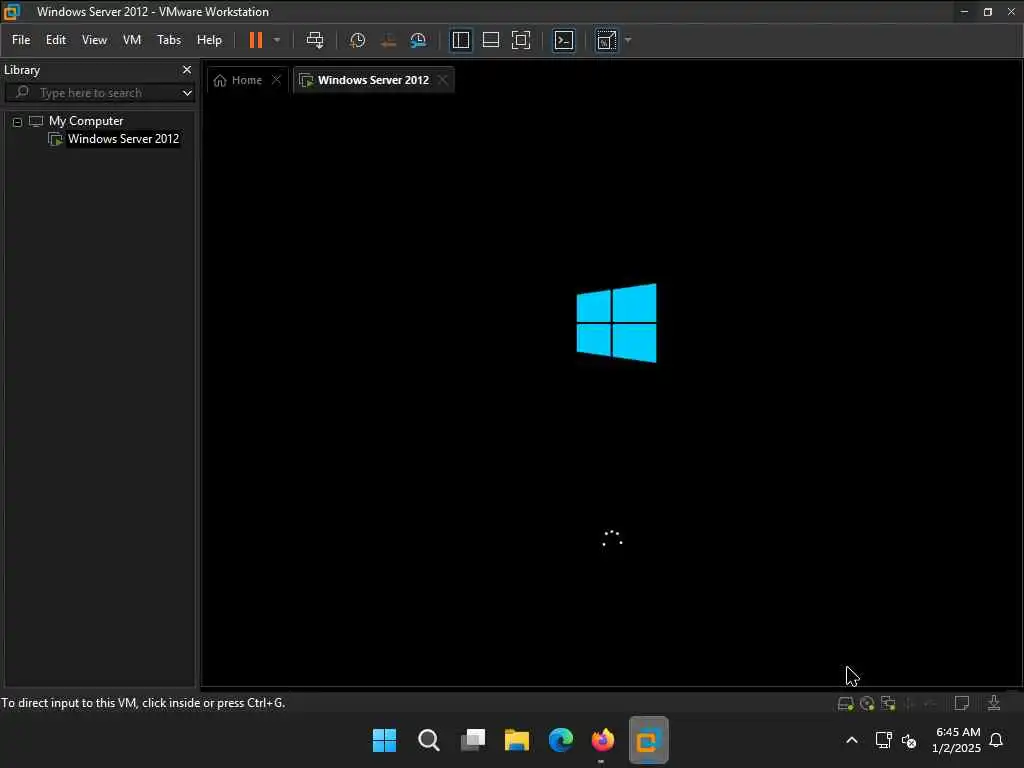Open the Edit menu
The height and width of the screenshot is (768, 1024).
[x=56, y=40]
